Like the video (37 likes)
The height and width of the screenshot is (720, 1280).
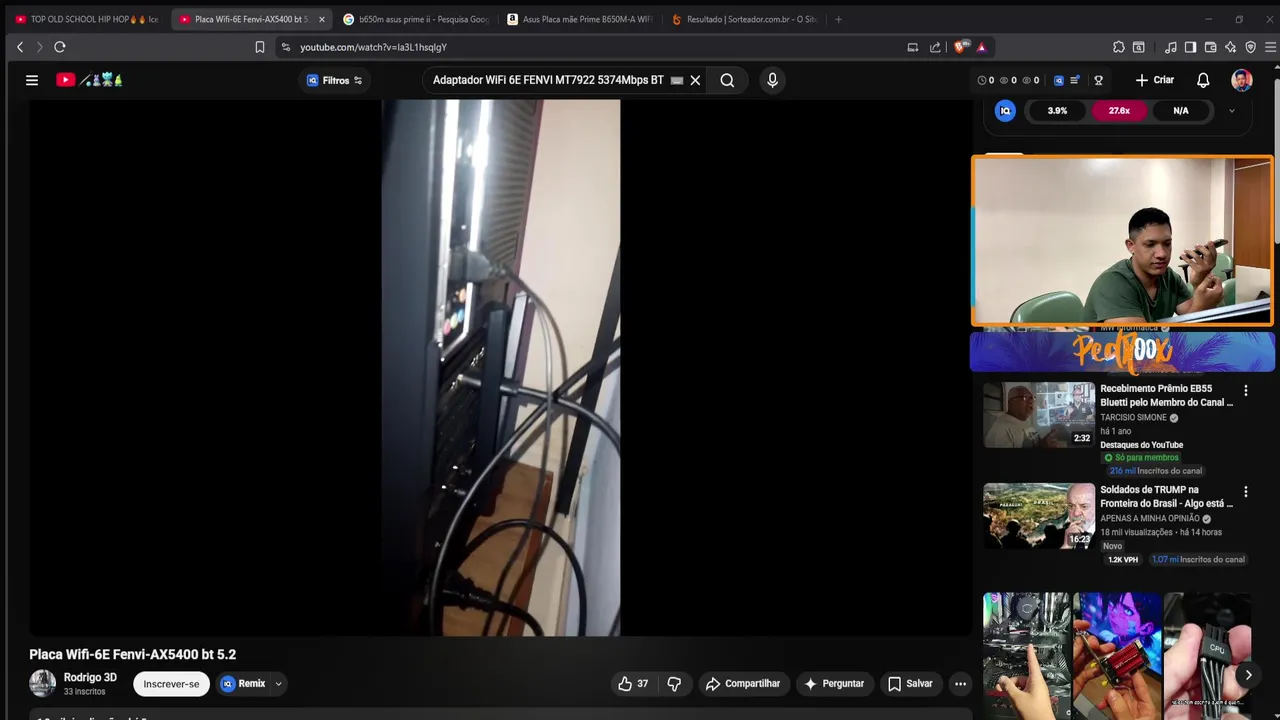[x=634, y=684]
